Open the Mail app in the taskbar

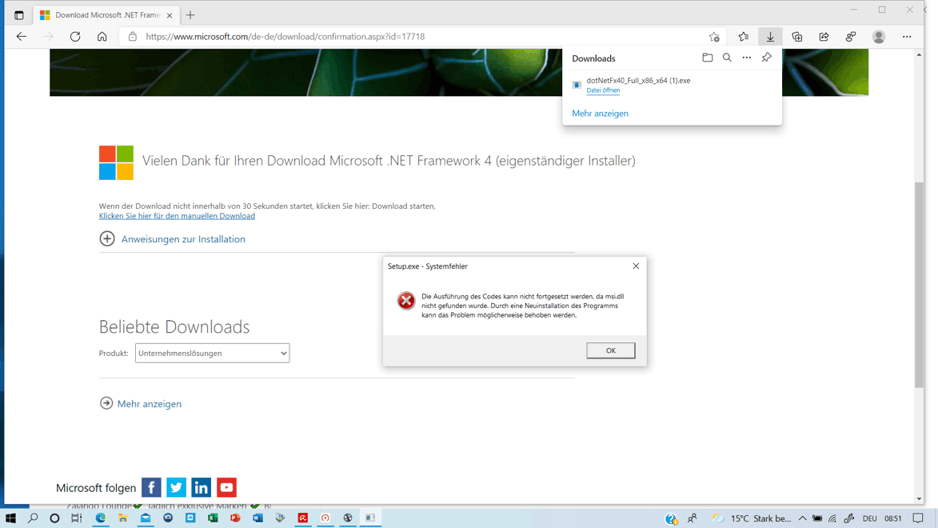[145, 518]
